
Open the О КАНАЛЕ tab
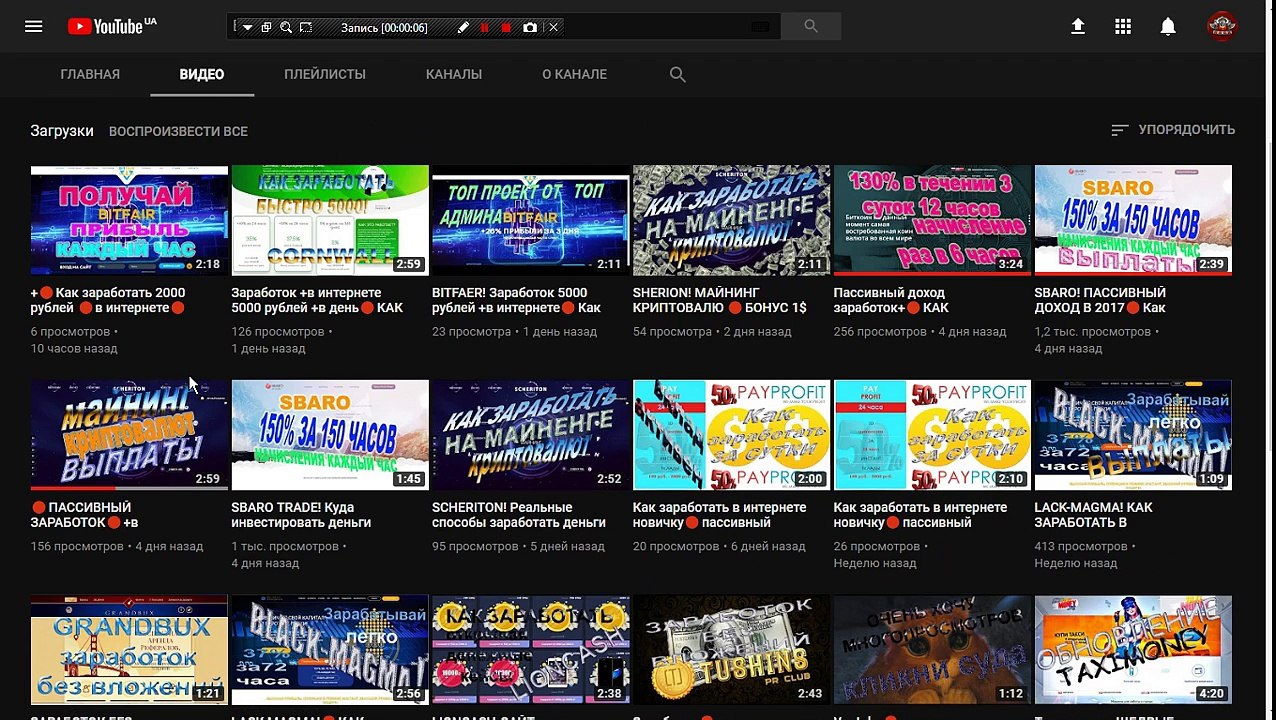(574, 74)
